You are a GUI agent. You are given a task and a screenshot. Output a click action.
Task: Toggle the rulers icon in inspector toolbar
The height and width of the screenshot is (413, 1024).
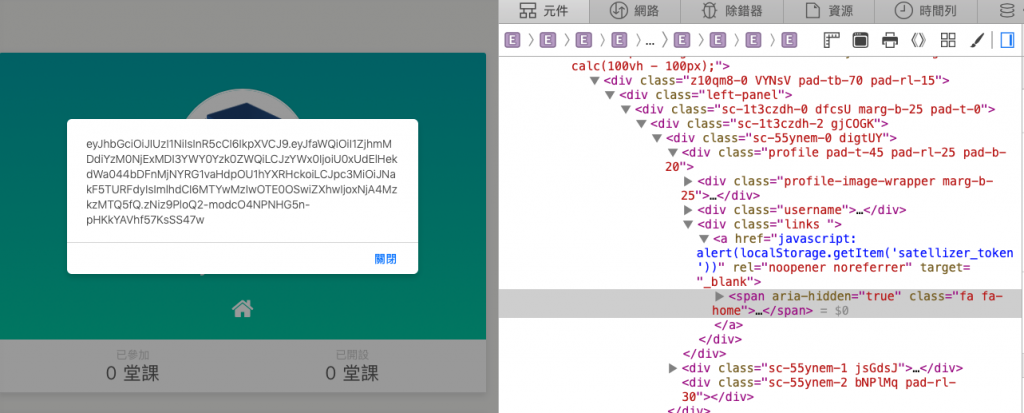pos(831,41)
